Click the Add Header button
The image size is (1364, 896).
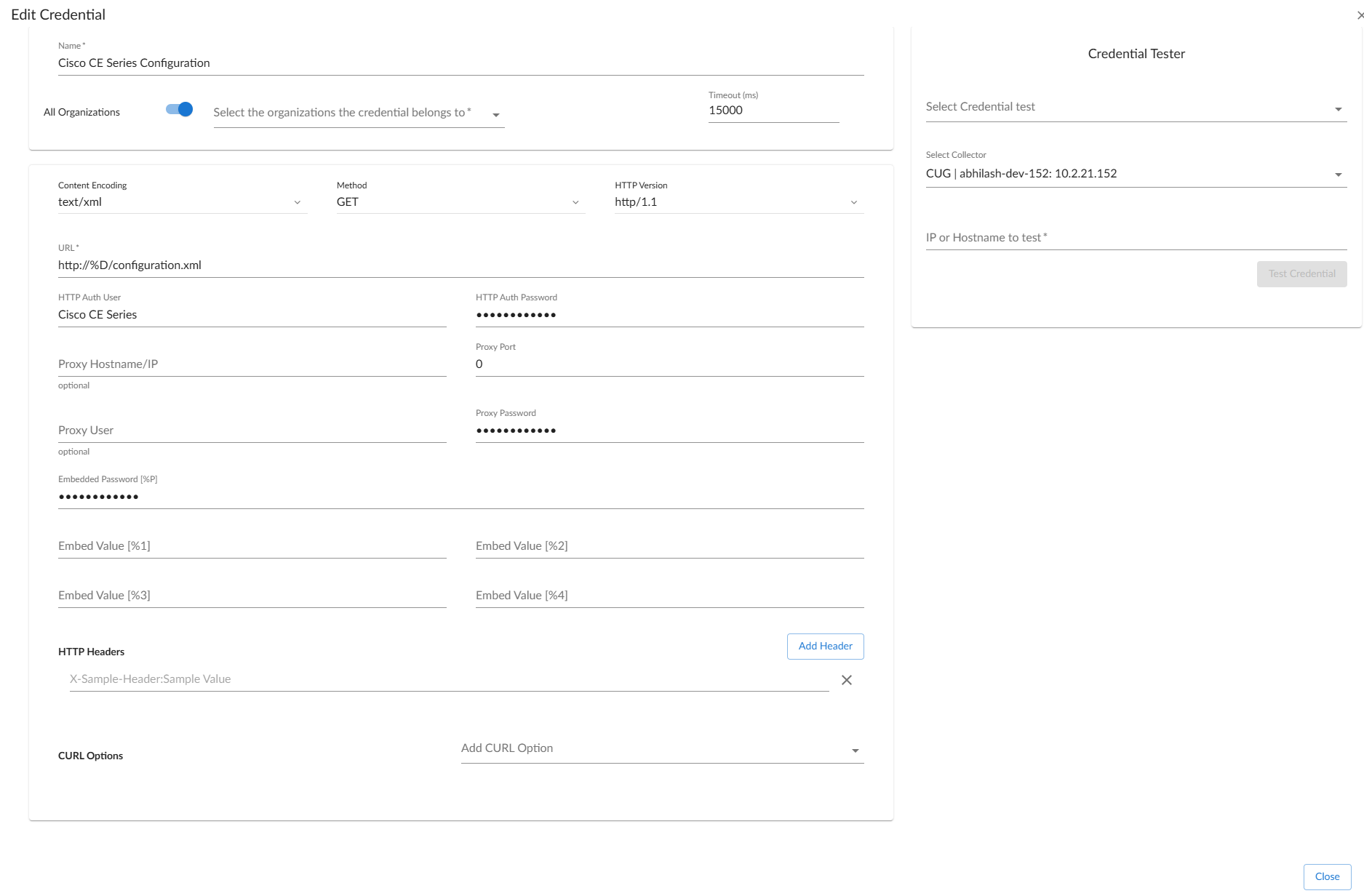825,647
